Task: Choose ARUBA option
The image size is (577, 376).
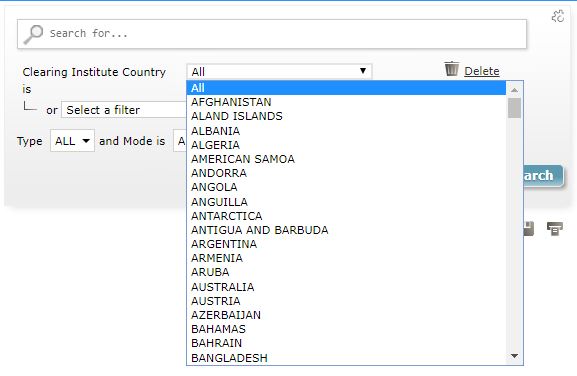Action: [346, 272]
